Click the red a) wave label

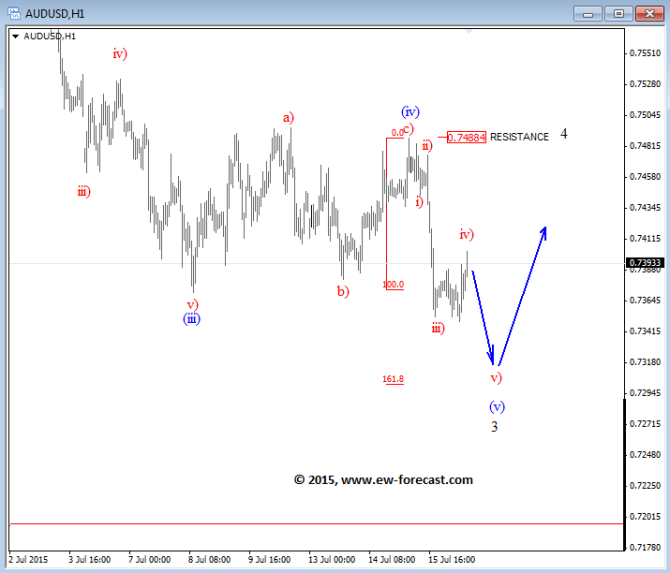[288, 118]
